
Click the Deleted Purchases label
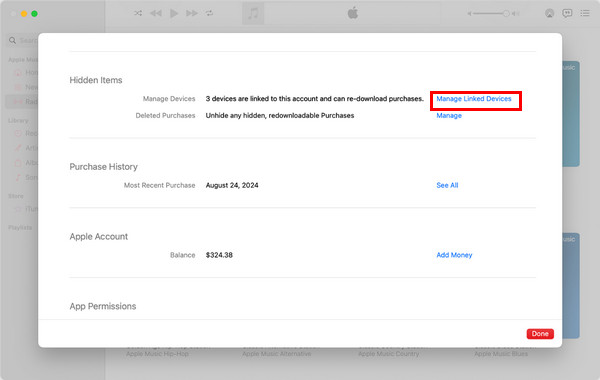click(x=165, y=116)
